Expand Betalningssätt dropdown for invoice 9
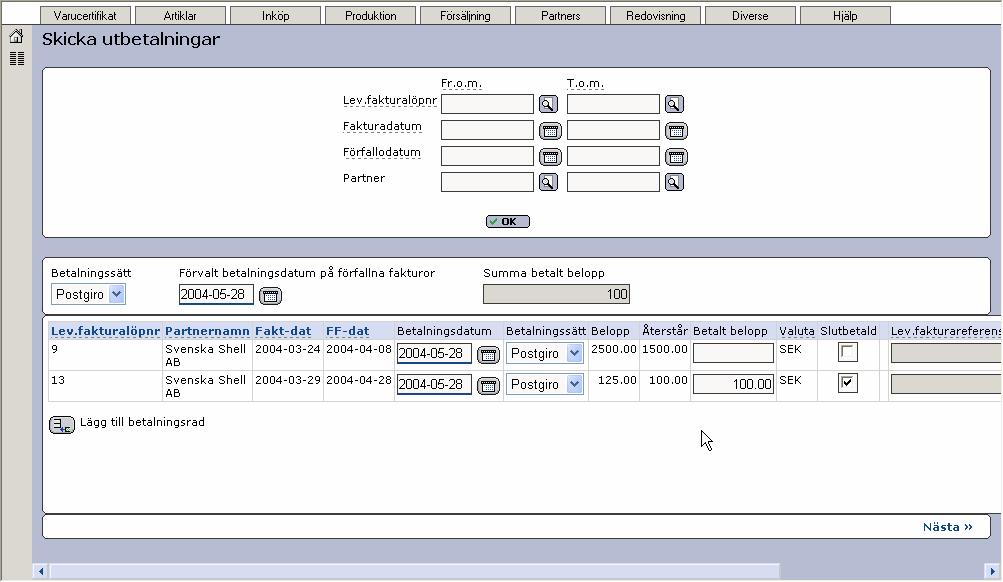1003x582 pixels. tap(574, 353)
